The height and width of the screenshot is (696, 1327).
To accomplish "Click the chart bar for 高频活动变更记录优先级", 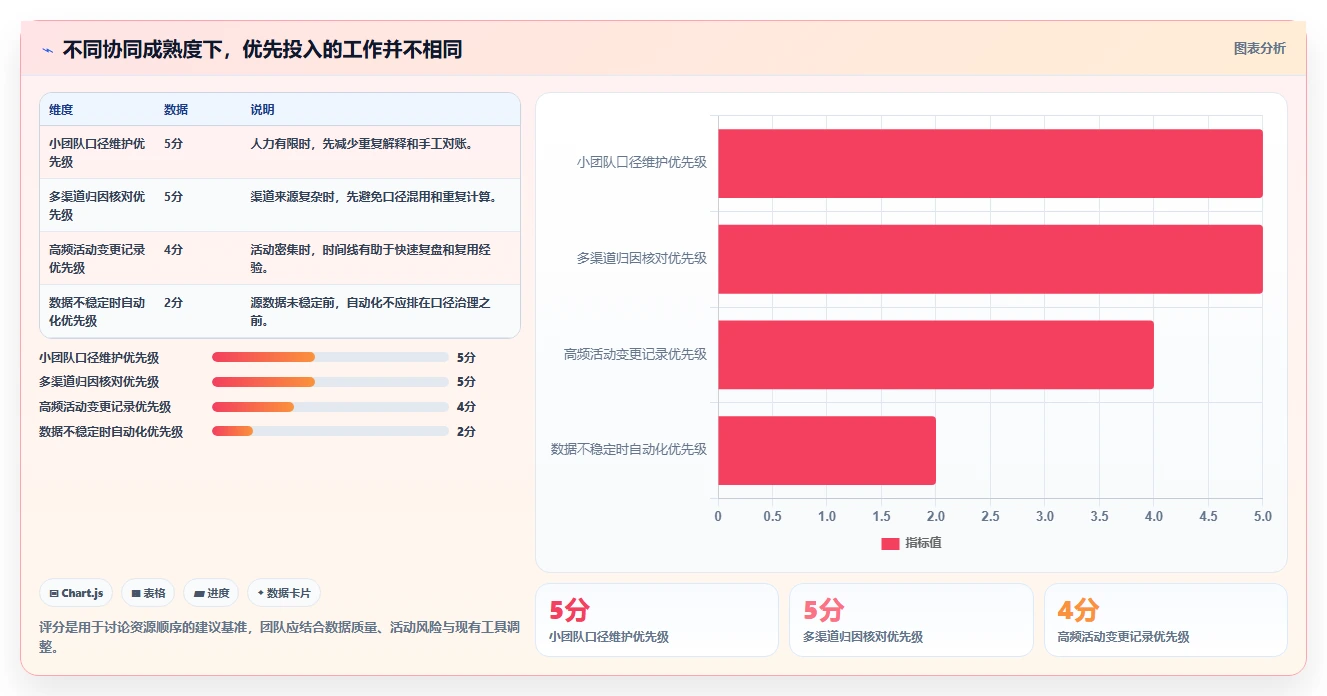I will click(x=936, y=355).
